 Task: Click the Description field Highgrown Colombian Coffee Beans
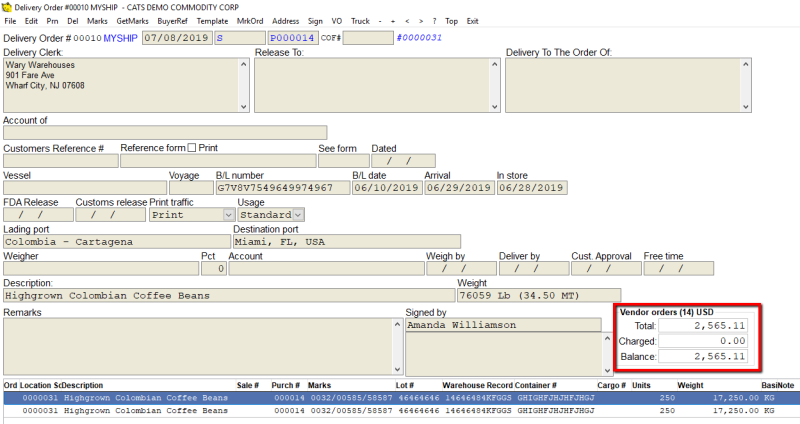[x=229, y=295]
